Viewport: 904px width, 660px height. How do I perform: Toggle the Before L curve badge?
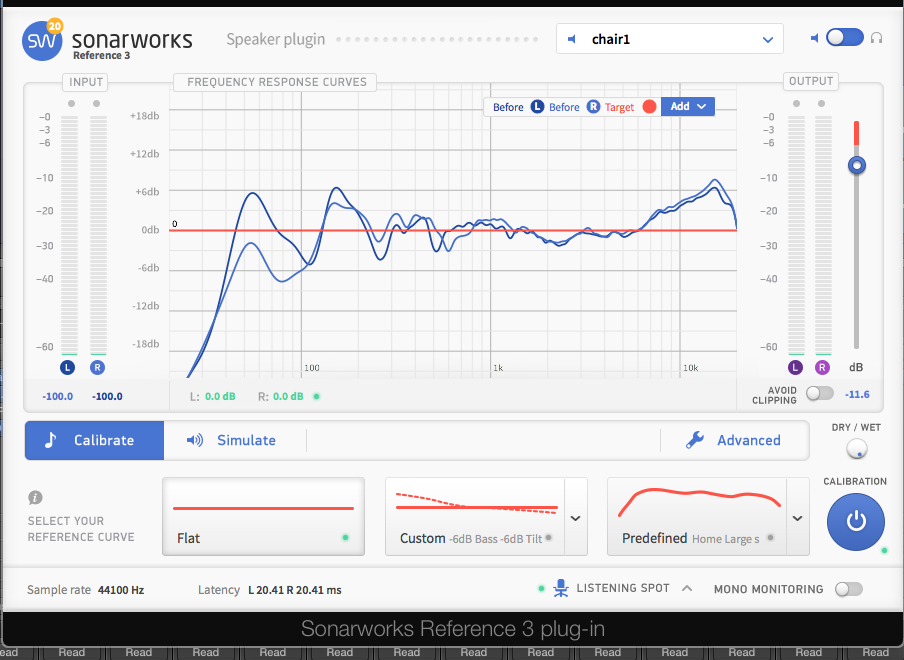pos(537,107)
